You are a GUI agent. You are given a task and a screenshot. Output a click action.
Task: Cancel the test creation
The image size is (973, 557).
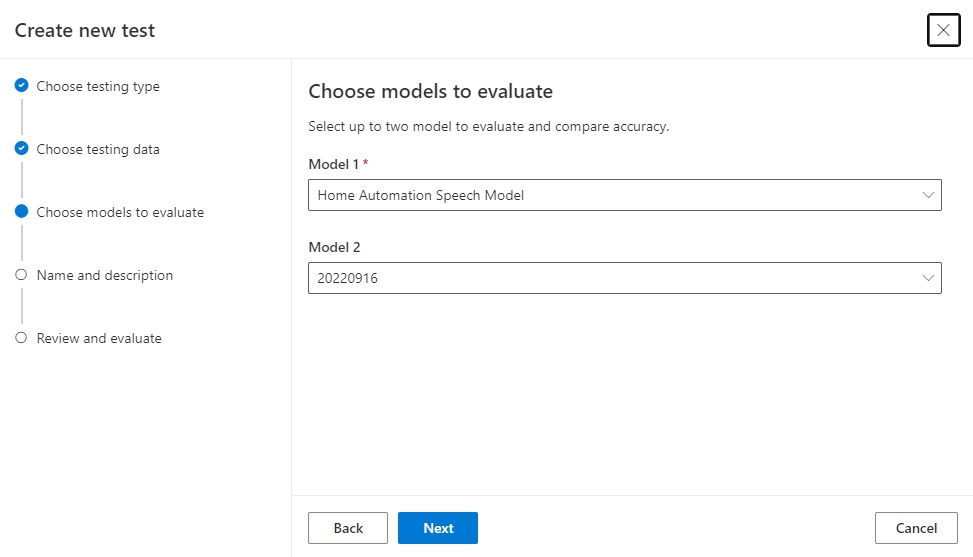tap(916, 528)
